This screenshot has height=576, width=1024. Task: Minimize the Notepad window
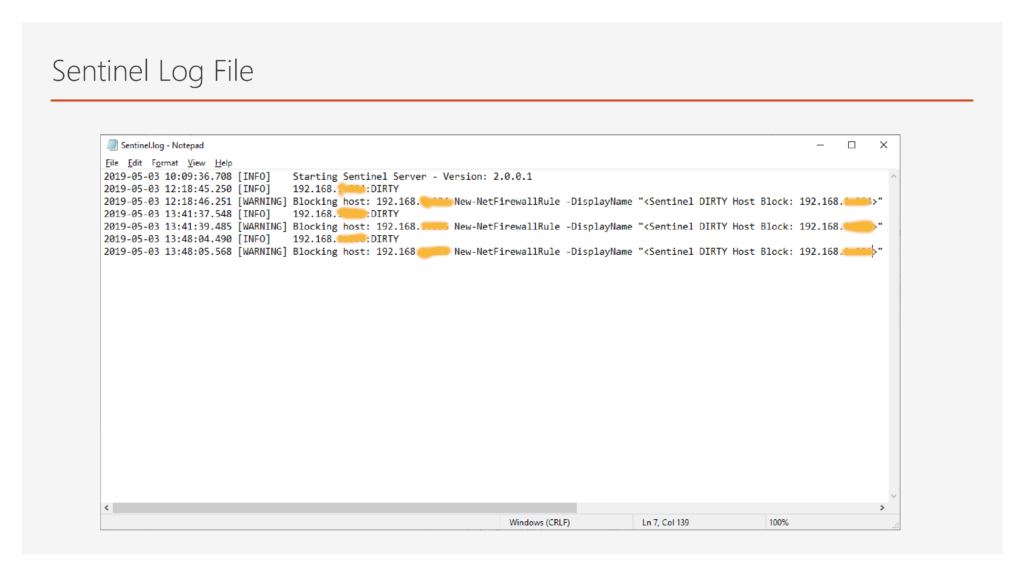(820, 145)
